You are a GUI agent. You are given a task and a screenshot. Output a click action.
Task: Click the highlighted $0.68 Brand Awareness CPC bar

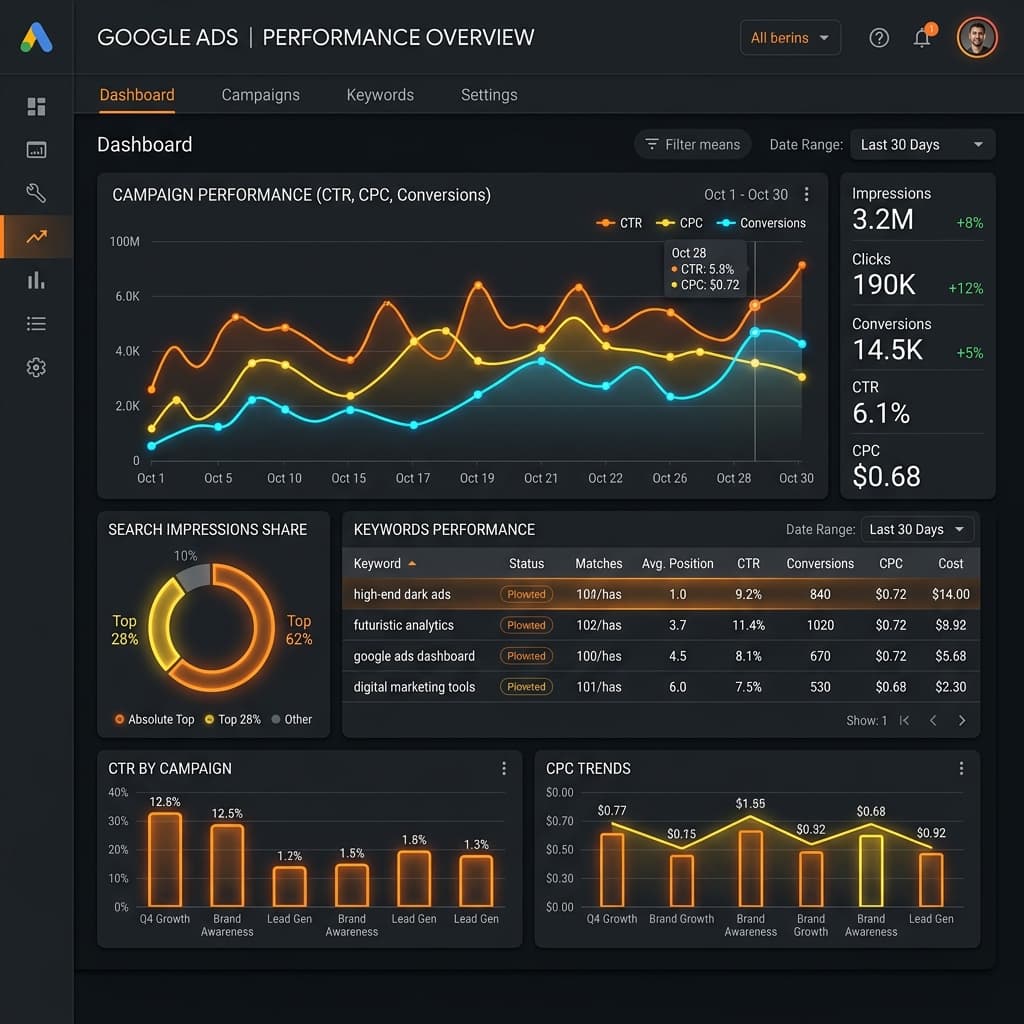[x=871, y=871]
